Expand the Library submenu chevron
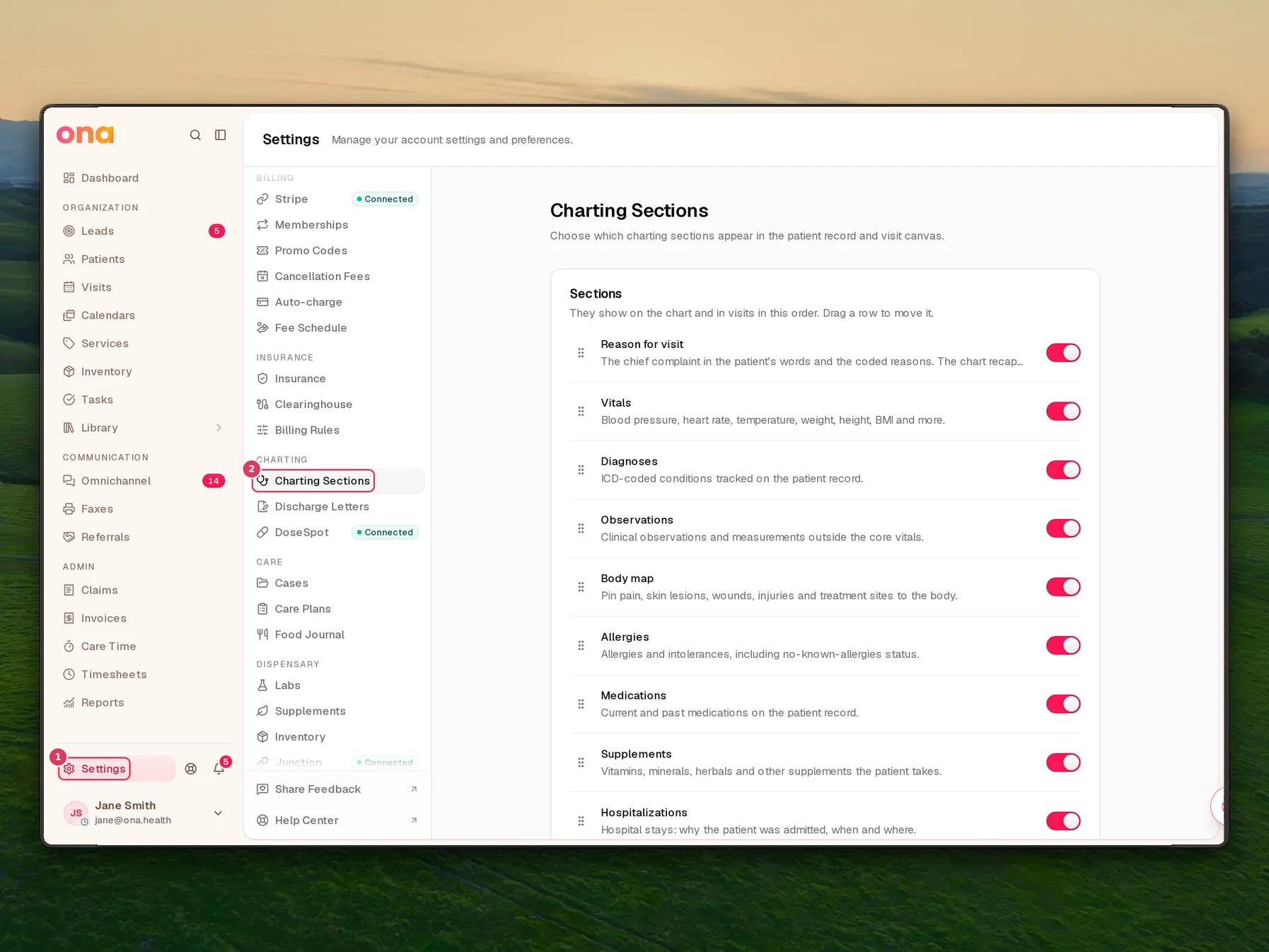Viewport: 1269px width, 952px height. (x=219, y=428)
